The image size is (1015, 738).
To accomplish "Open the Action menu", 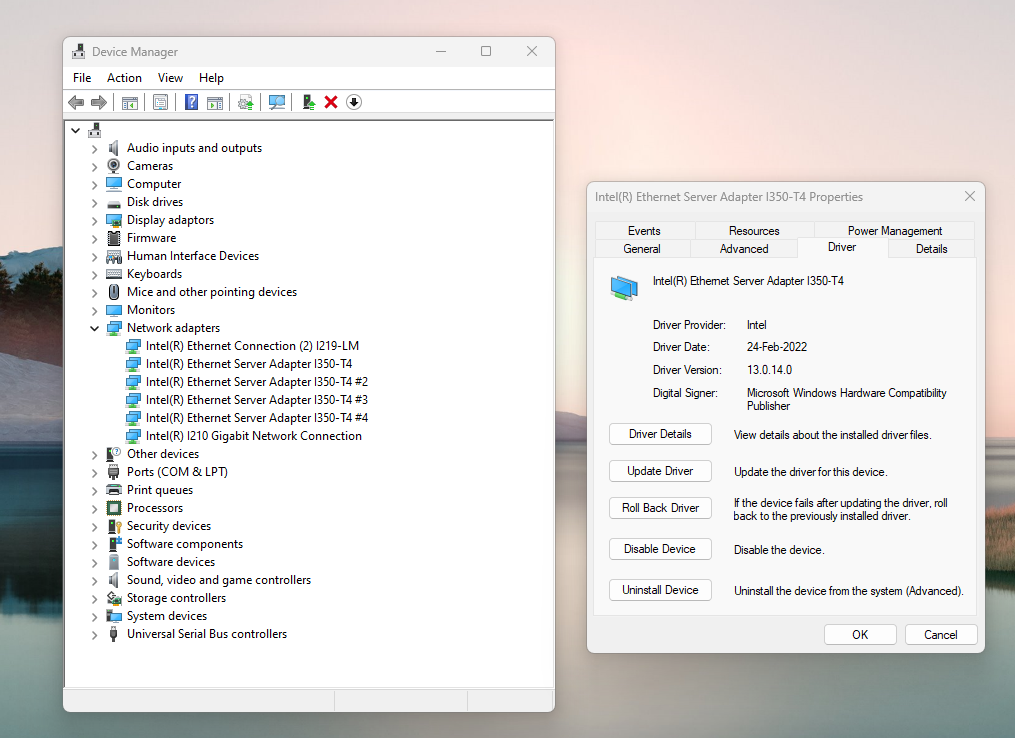I will point(124,77).
